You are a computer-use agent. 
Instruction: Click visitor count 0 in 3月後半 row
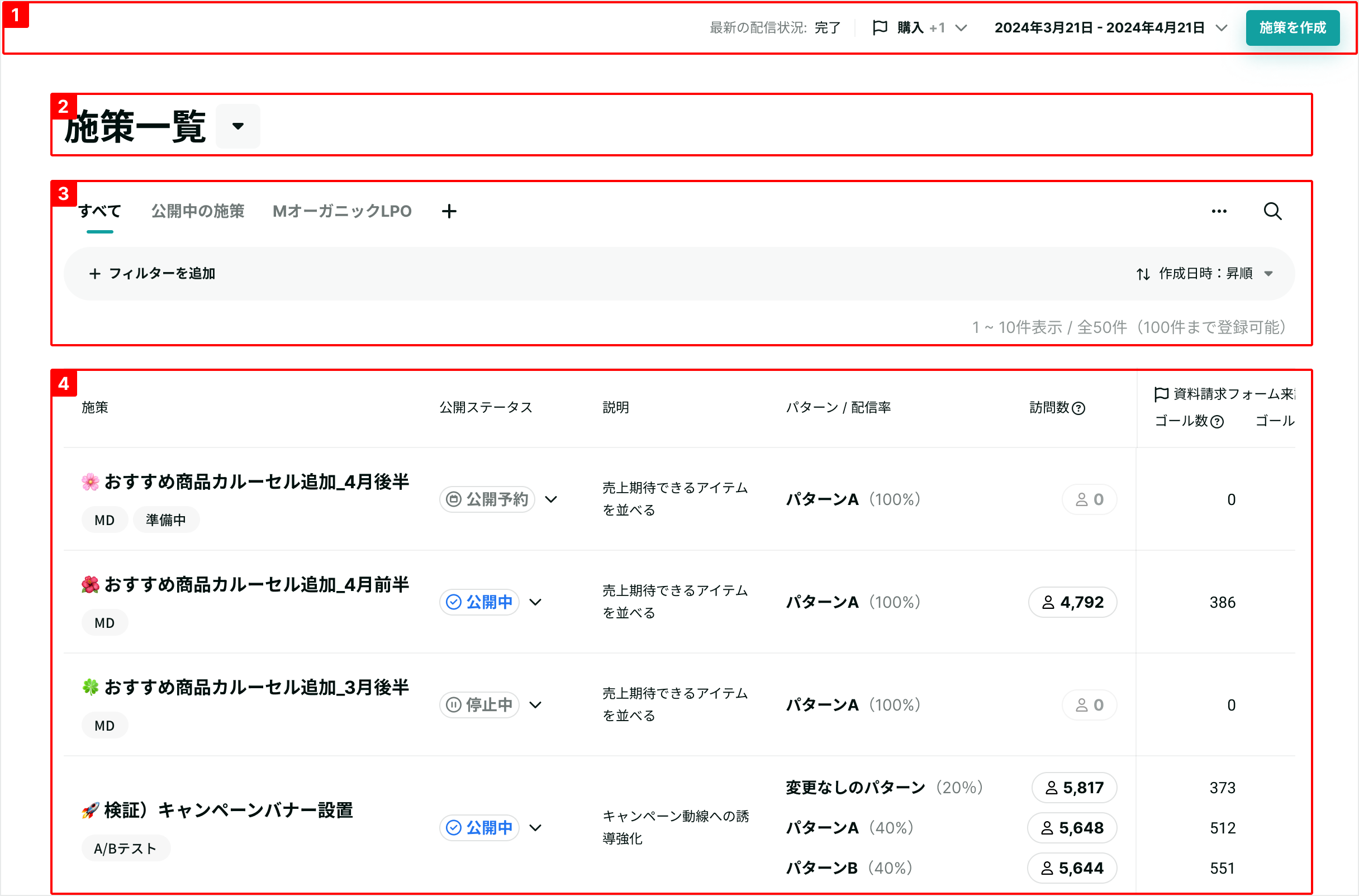coord(1089,705)
